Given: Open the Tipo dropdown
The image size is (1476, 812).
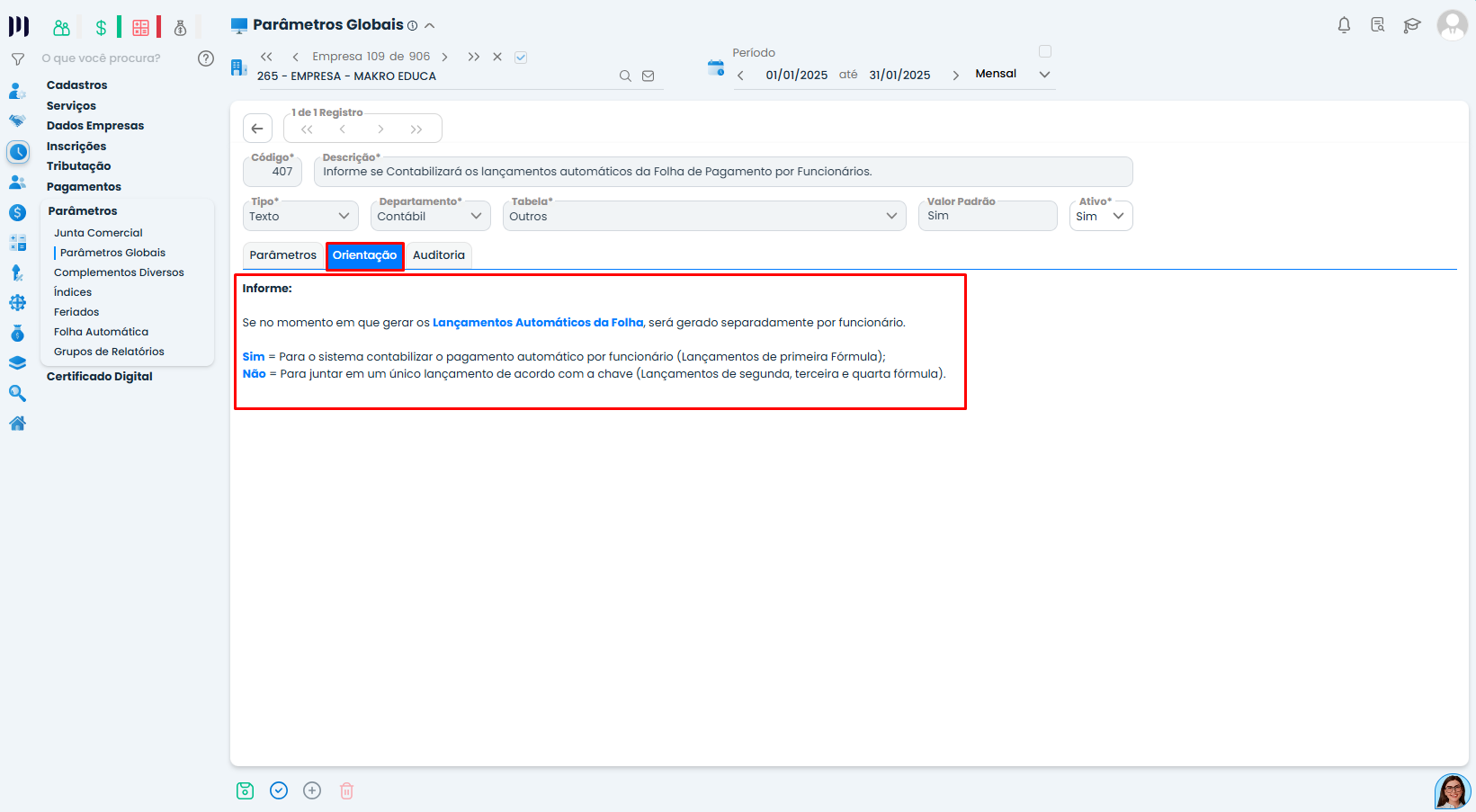Looking at the screenshot, I should click(x=300, y=216).
